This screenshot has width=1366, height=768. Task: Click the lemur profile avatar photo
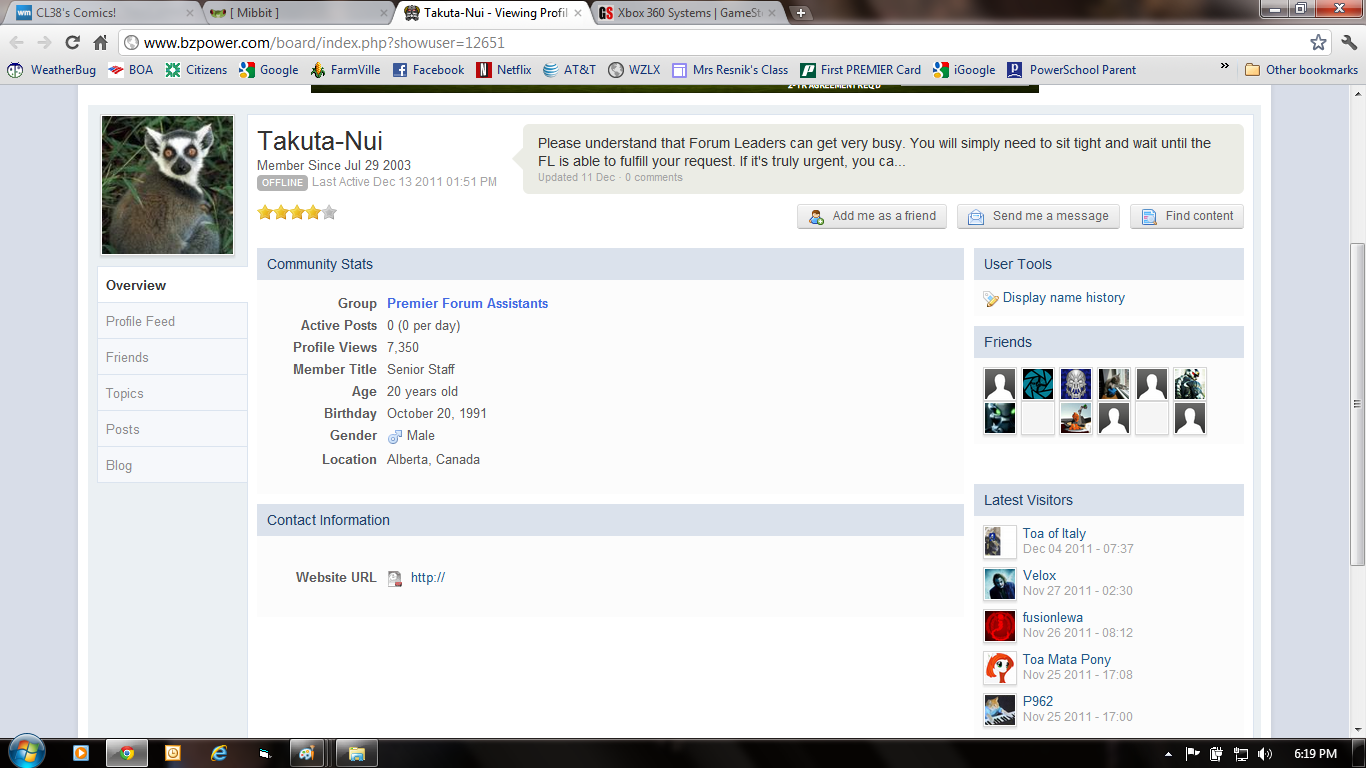(167, 185)
